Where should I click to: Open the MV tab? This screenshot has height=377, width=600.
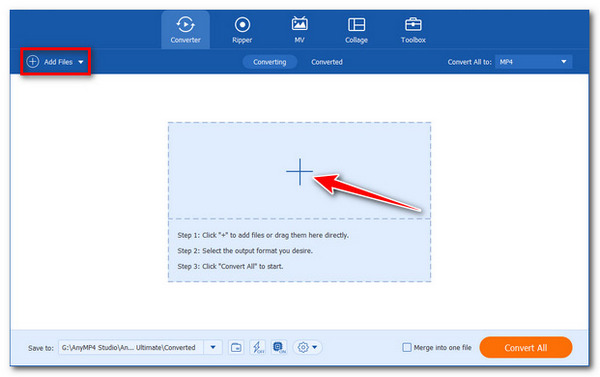[299, 30]
